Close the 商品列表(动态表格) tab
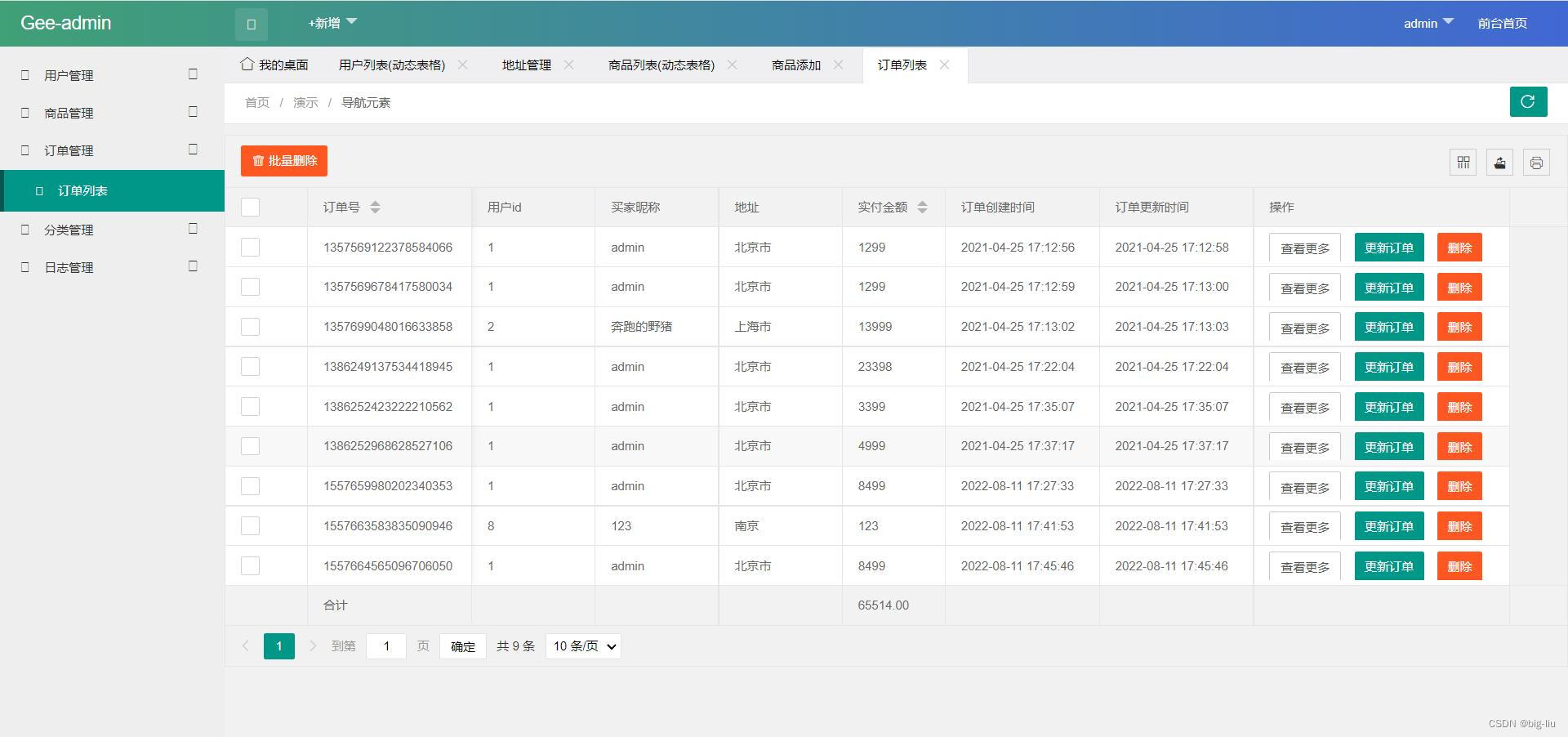Screen dimensions: 1568x737 pos(733,65)
